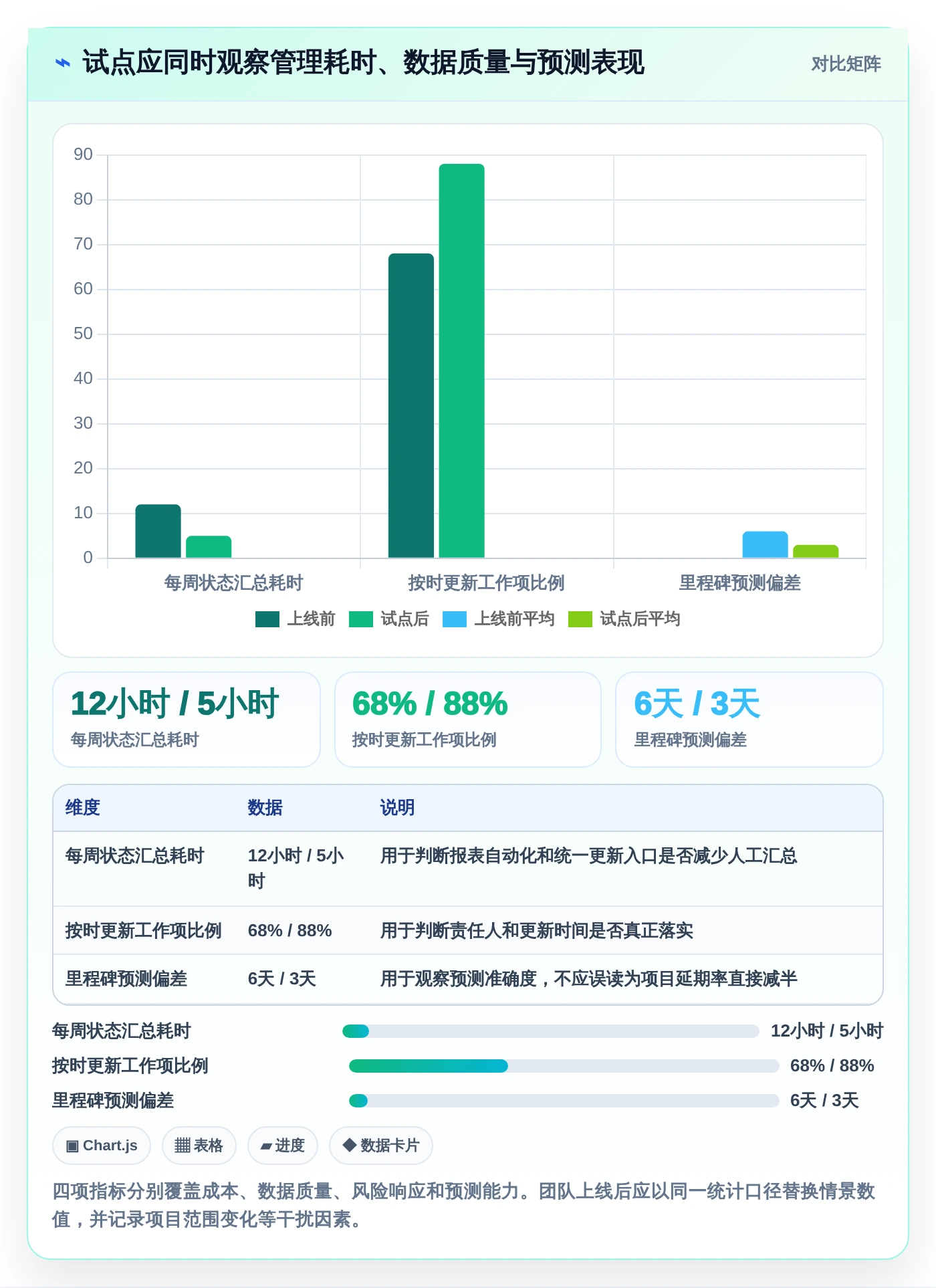This screenshot has height=1288, width=936.
Task: Click the lime 试点后平均 bar in chart
Action: [816, 552]
